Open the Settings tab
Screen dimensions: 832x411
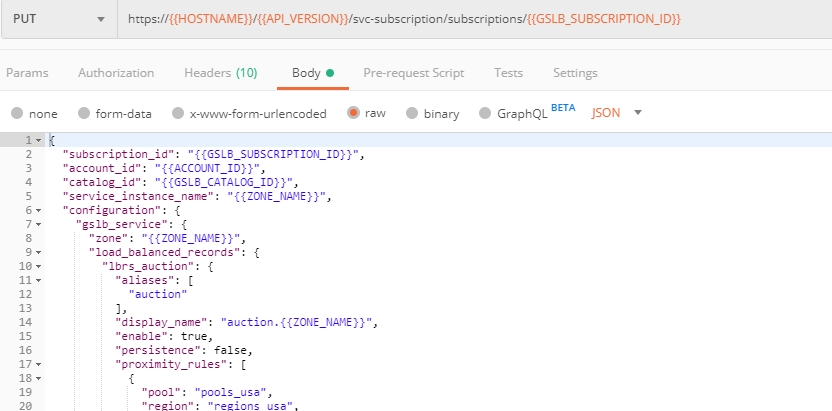point(575,73)
